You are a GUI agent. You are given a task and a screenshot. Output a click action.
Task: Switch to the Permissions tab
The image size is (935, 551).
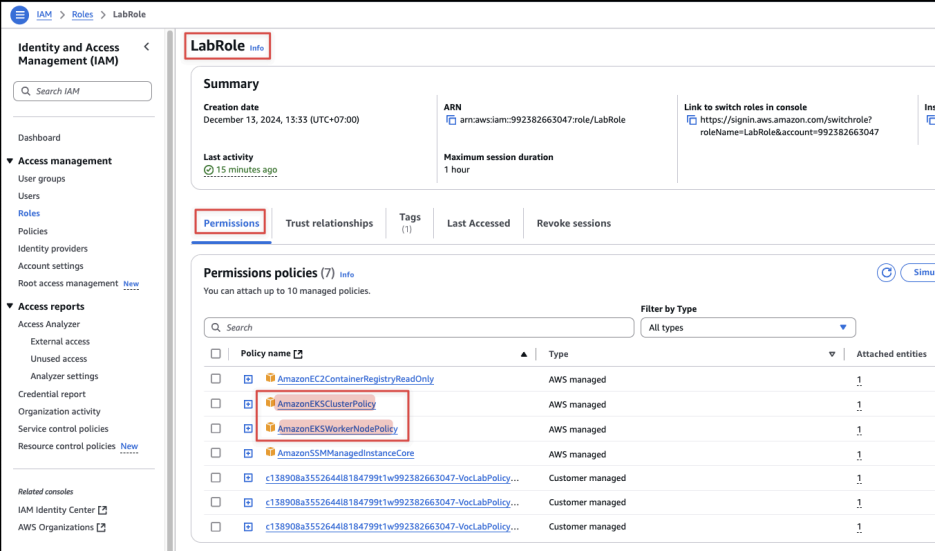(x=231, y=223)
